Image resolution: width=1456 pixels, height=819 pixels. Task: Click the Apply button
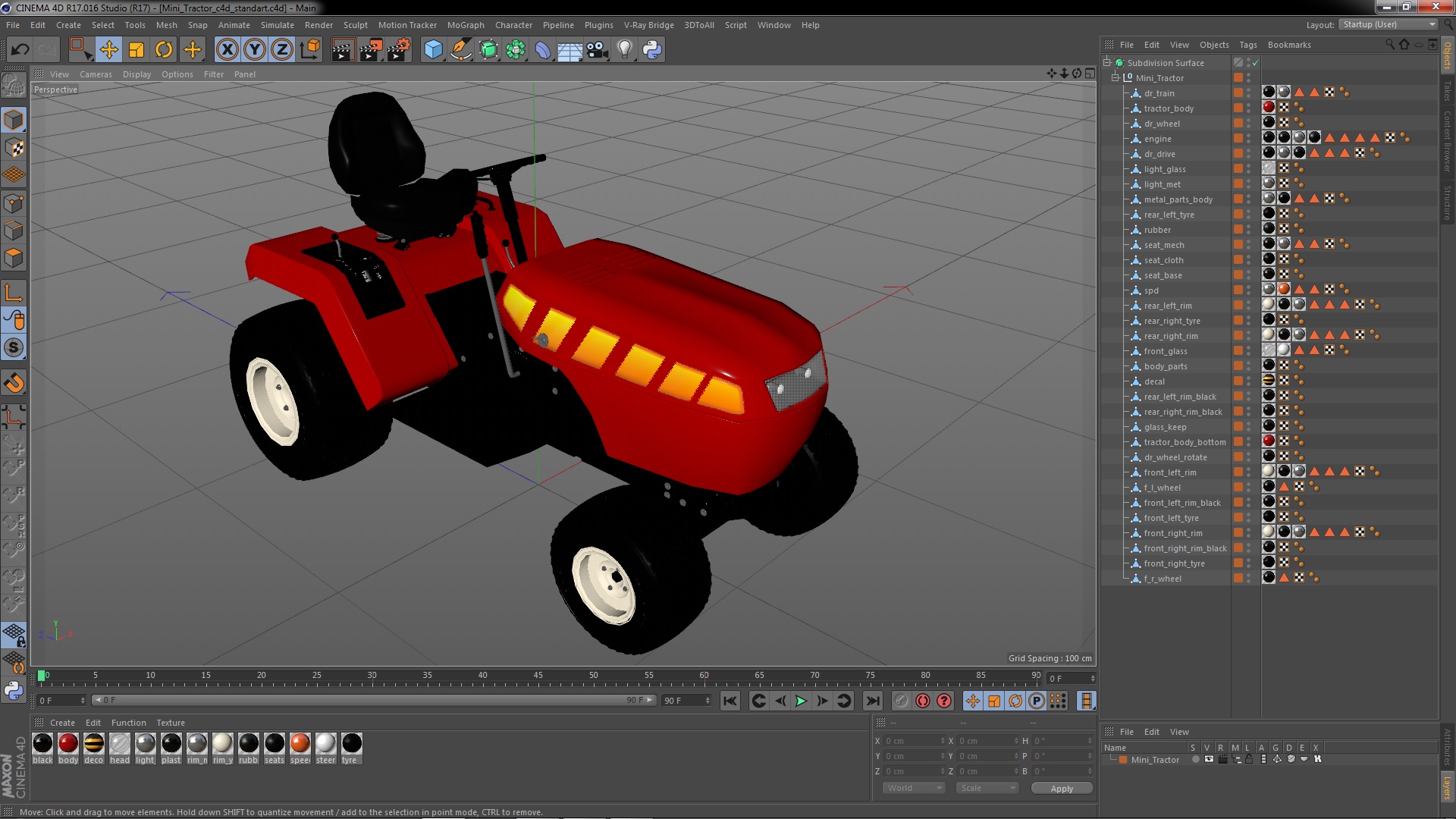(1062, 789)
